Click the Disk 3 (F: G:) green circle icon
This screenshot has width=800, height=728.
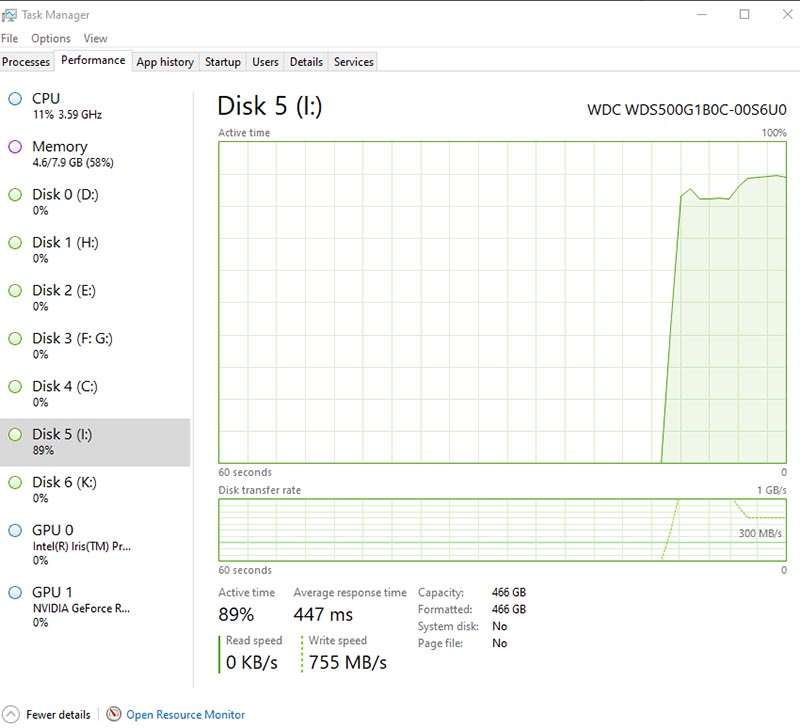(15, 338)
